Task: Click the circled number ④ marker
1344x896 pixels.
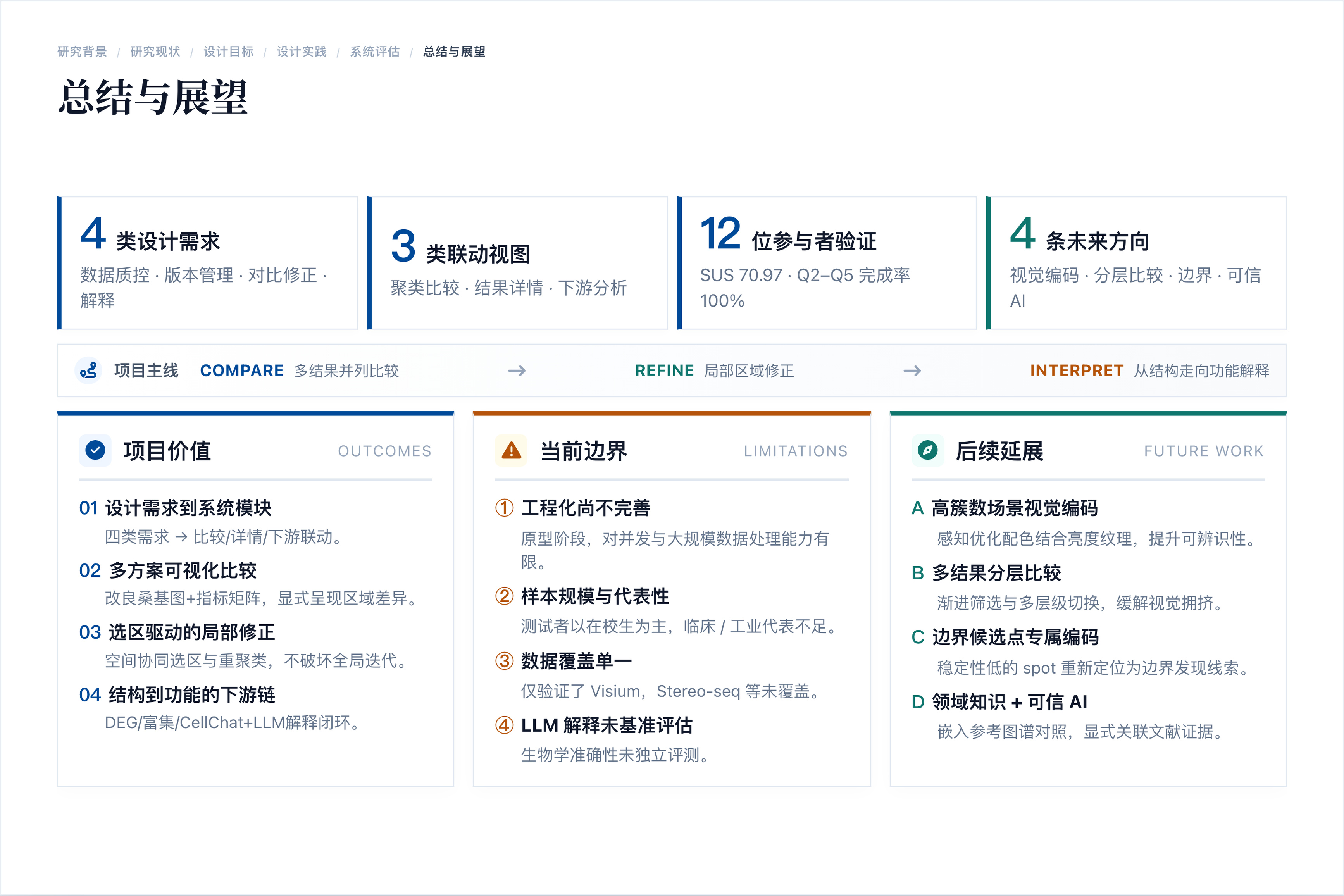Action: (504, 725)
